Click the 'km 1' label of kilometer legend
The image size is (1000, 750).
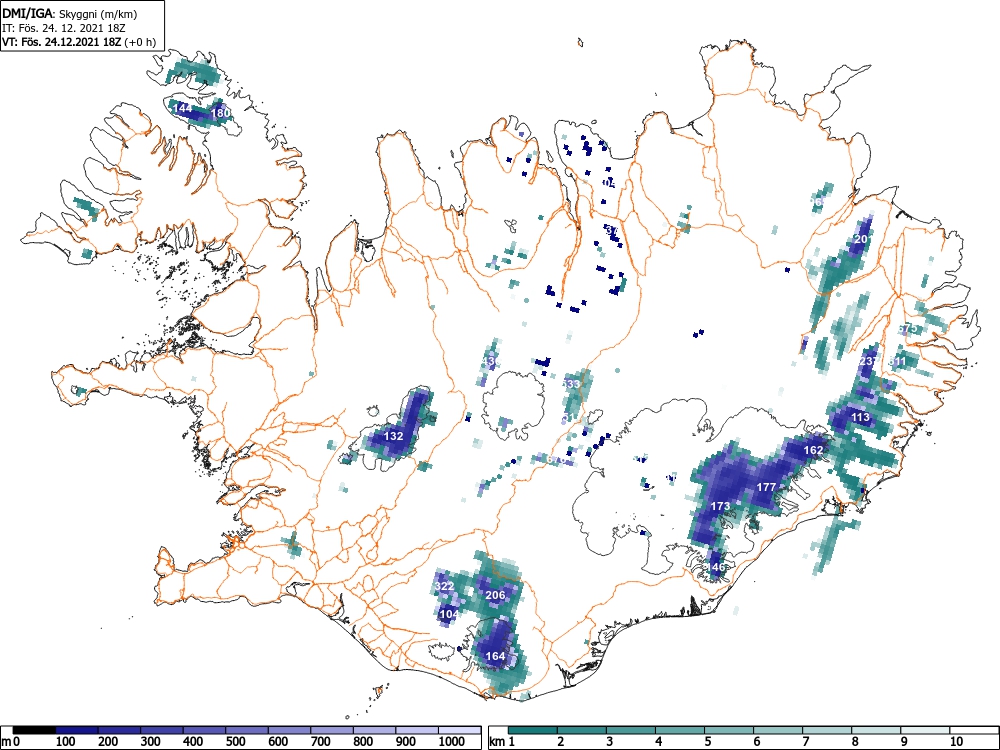tap(503, 742)
